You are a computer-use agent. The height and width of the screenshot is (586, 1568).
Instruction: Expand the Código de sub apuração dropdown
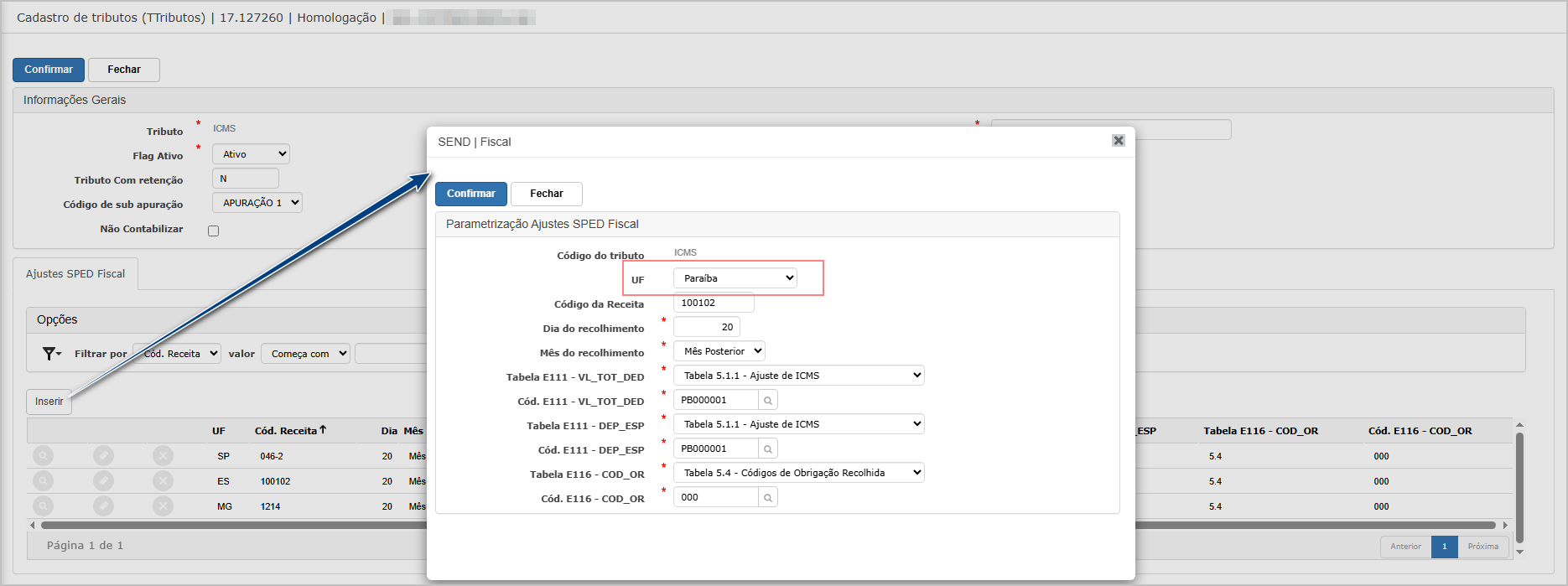click(x=257, y=203)
